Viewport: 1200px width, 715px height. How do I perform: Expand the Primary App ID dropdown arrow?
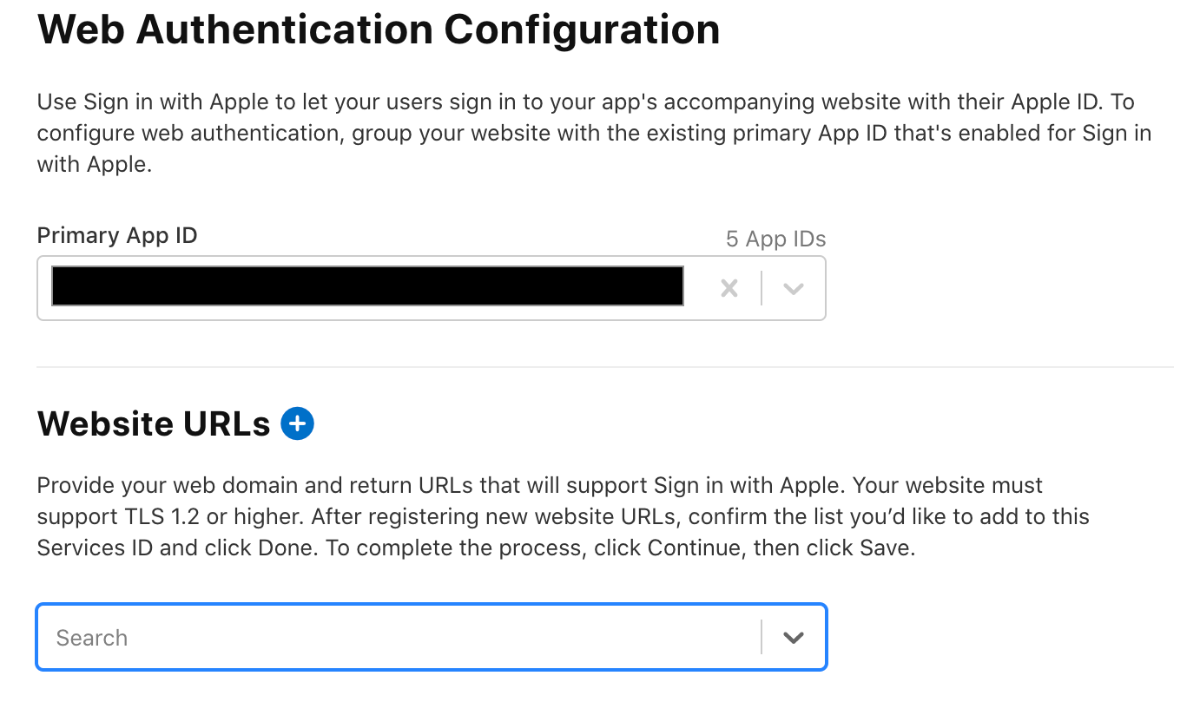click(793, 288)
